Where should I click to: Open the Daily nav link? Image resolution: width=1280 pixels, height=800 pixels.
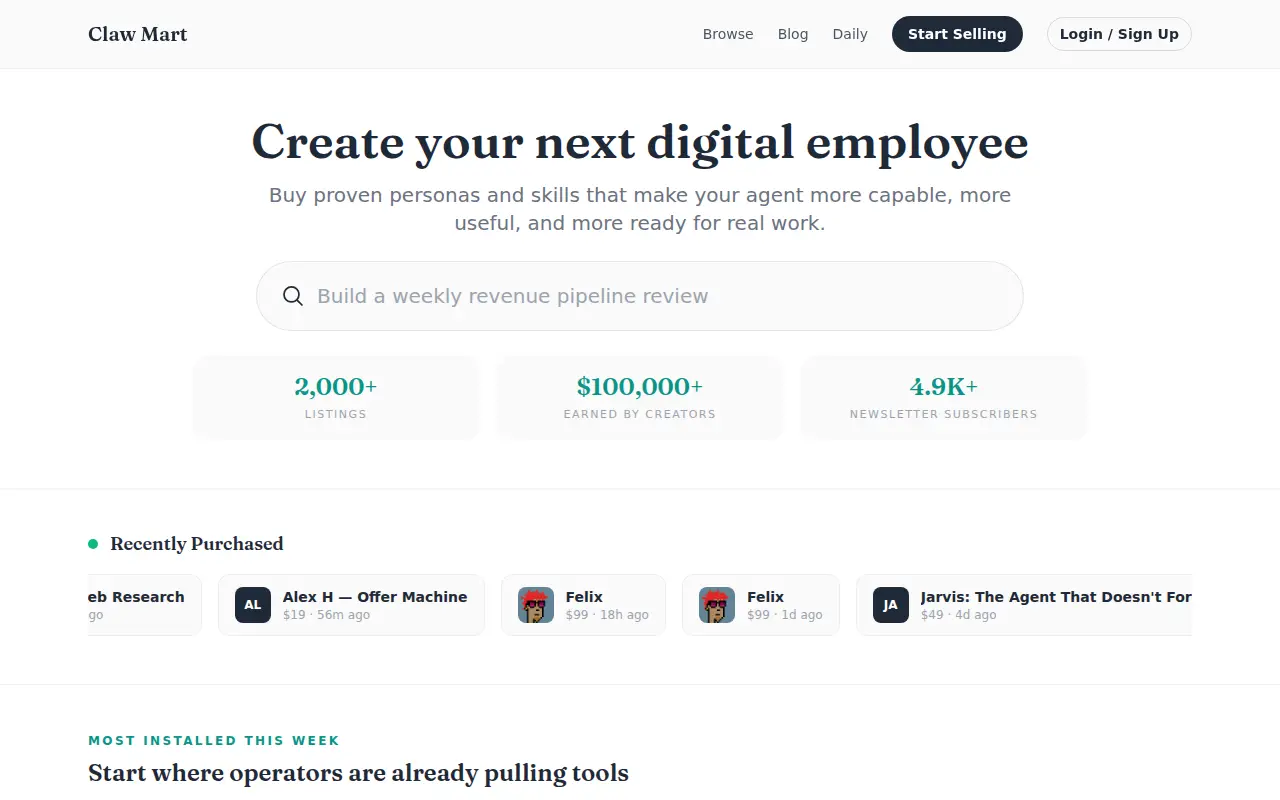tap(850, 34)
